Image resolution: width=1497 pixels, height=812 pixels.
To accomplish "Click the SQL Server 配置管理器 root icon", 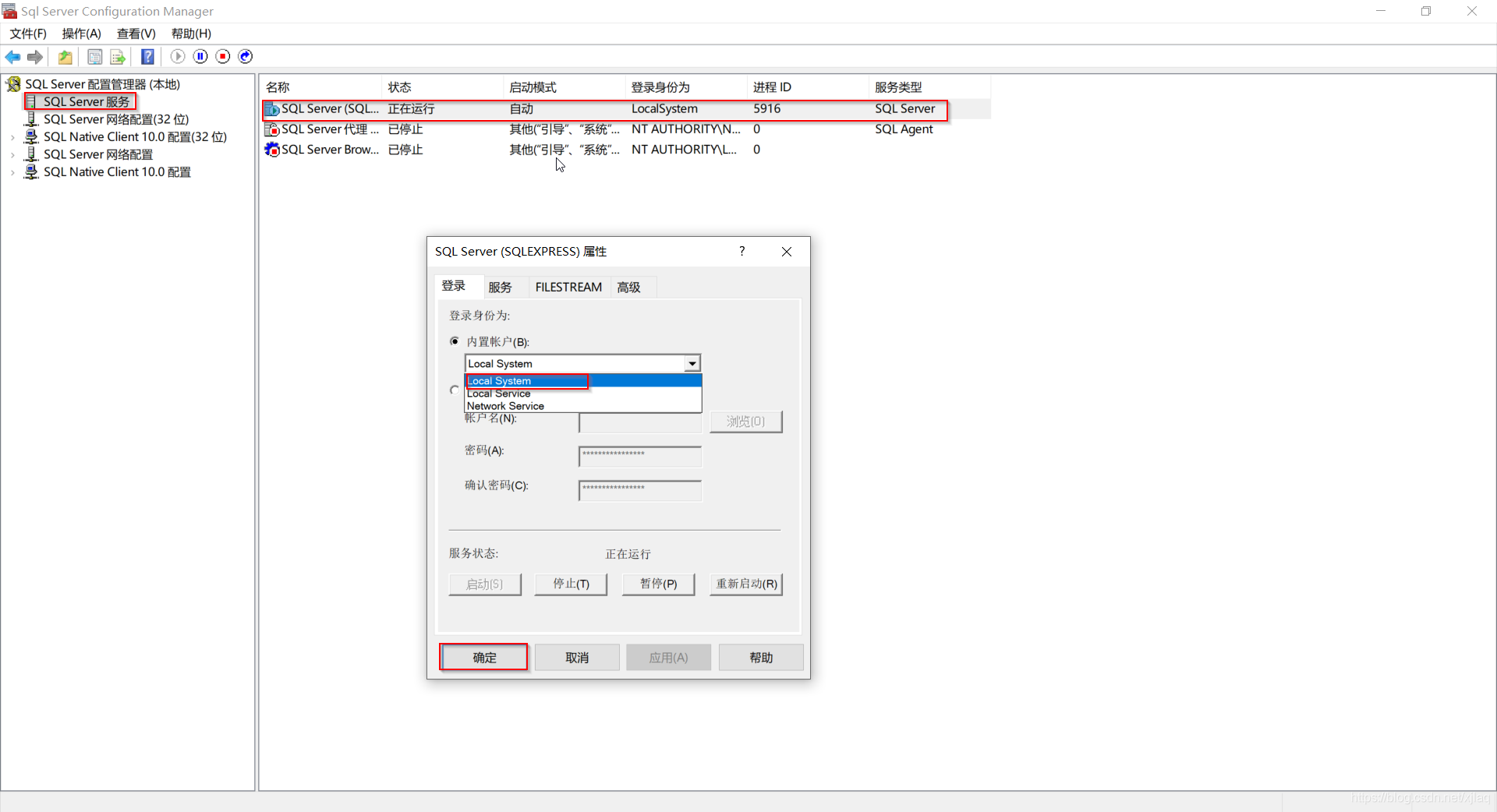I will (13, 84).
